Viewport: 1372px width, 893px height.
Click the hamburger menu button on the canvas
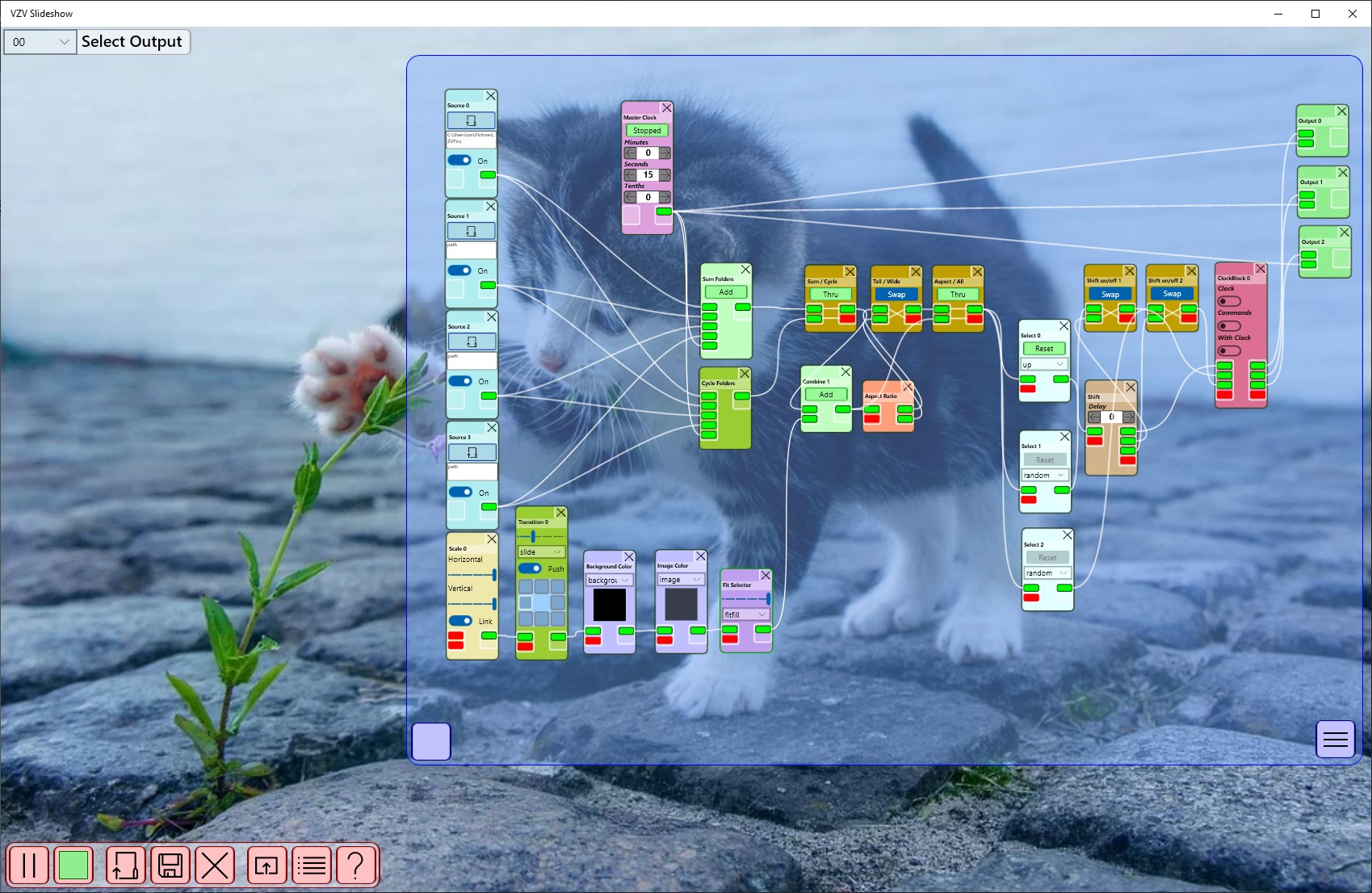point(1336,739)
